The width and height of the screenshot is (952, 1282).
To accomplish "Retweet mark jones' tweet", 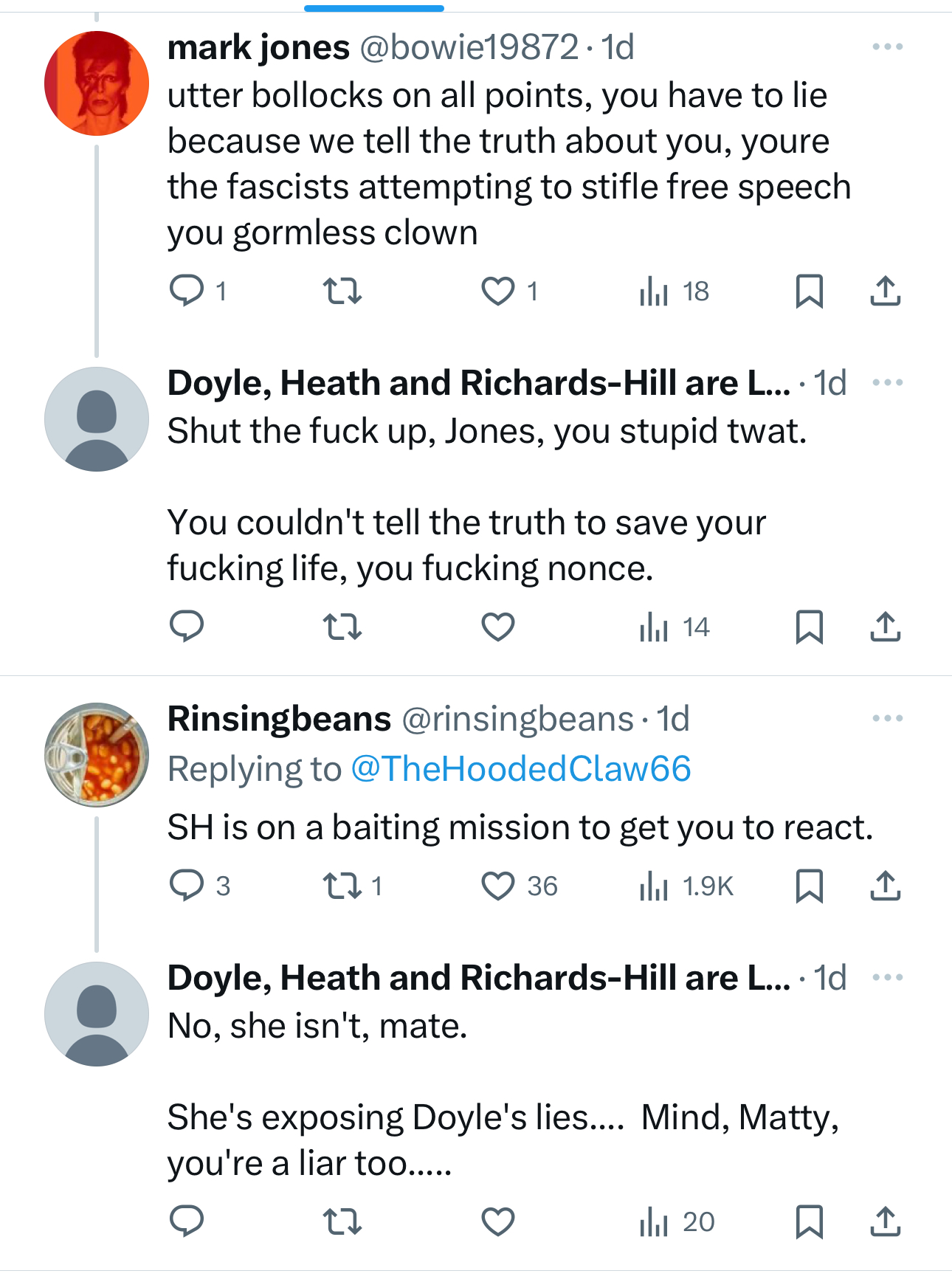I will (x=343, y=291).
